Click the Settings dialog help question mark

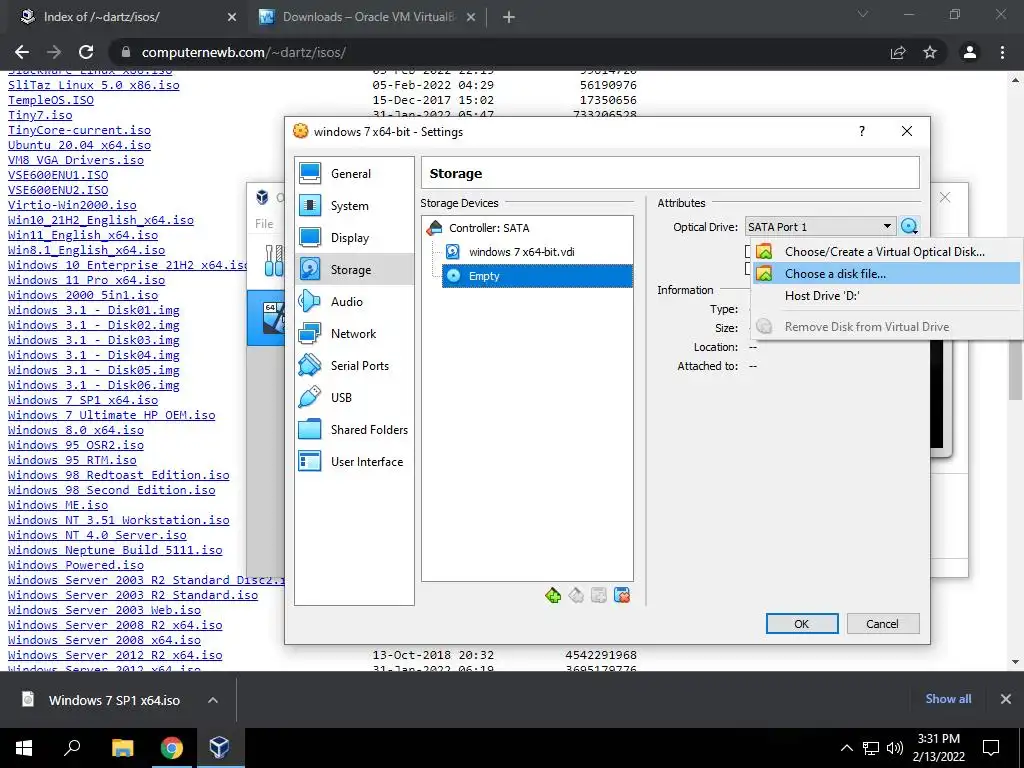point(862,131)
